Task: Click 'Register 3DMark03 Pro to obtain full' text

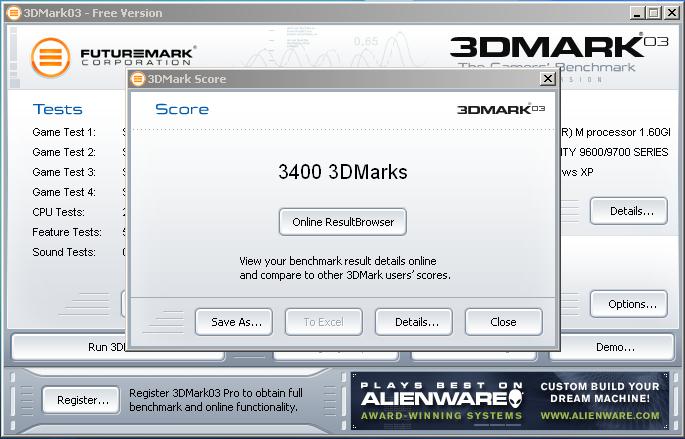Action: tap(216, 393)
